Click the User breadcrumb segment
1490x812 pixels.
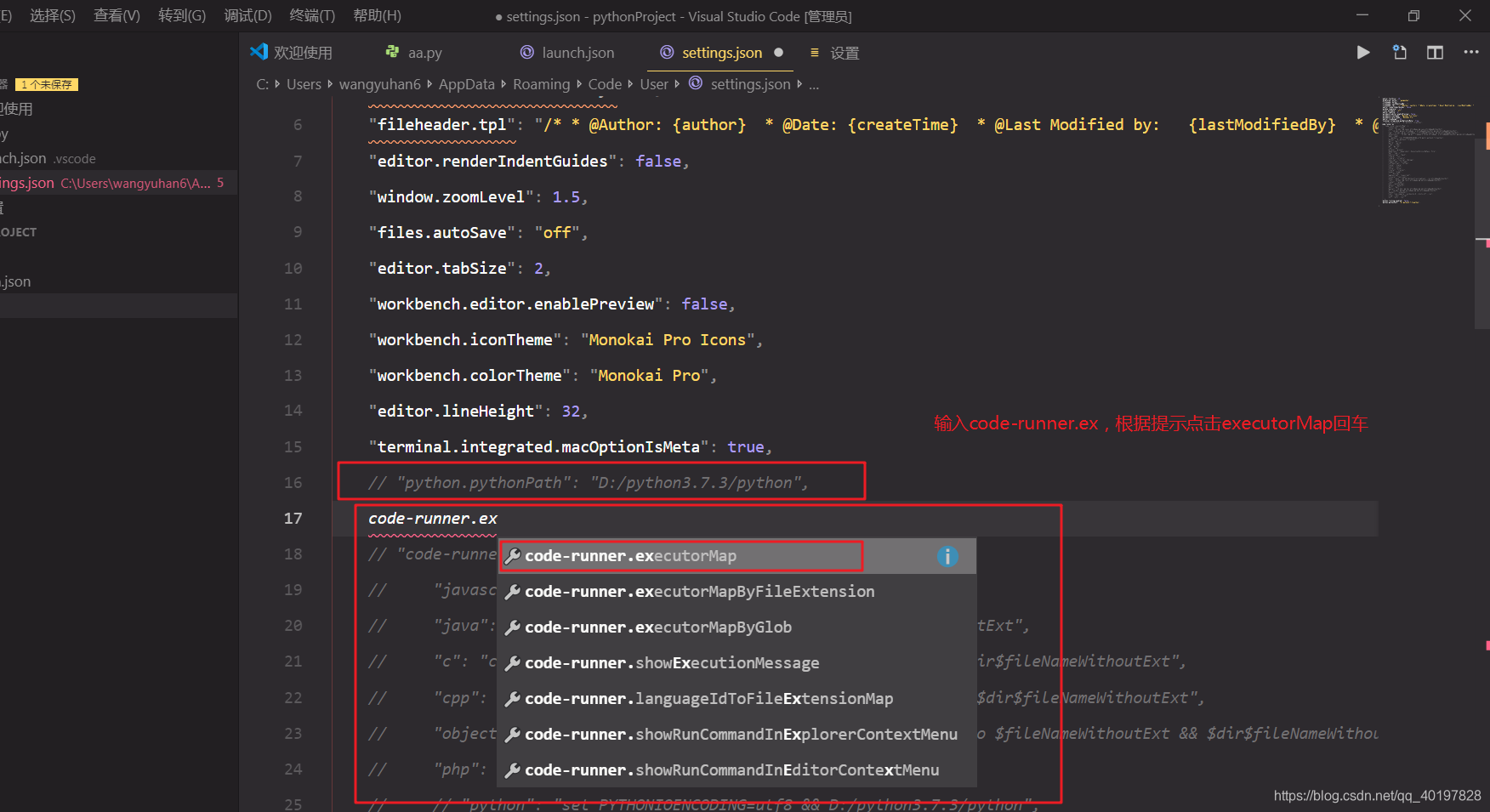tap(654, 84)
